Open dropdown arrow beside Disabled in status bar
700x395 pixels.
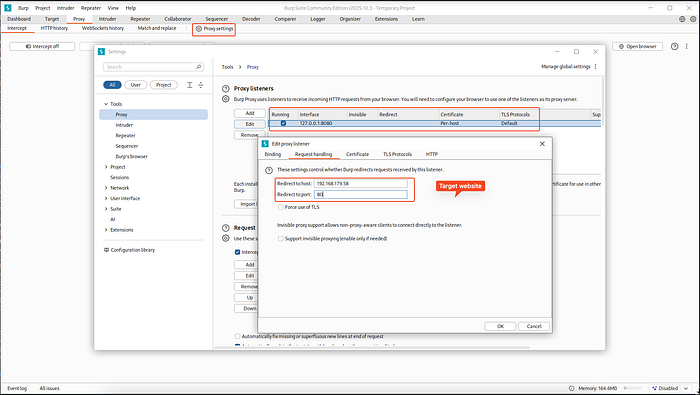pyautogui.click(x=686, y=388)
